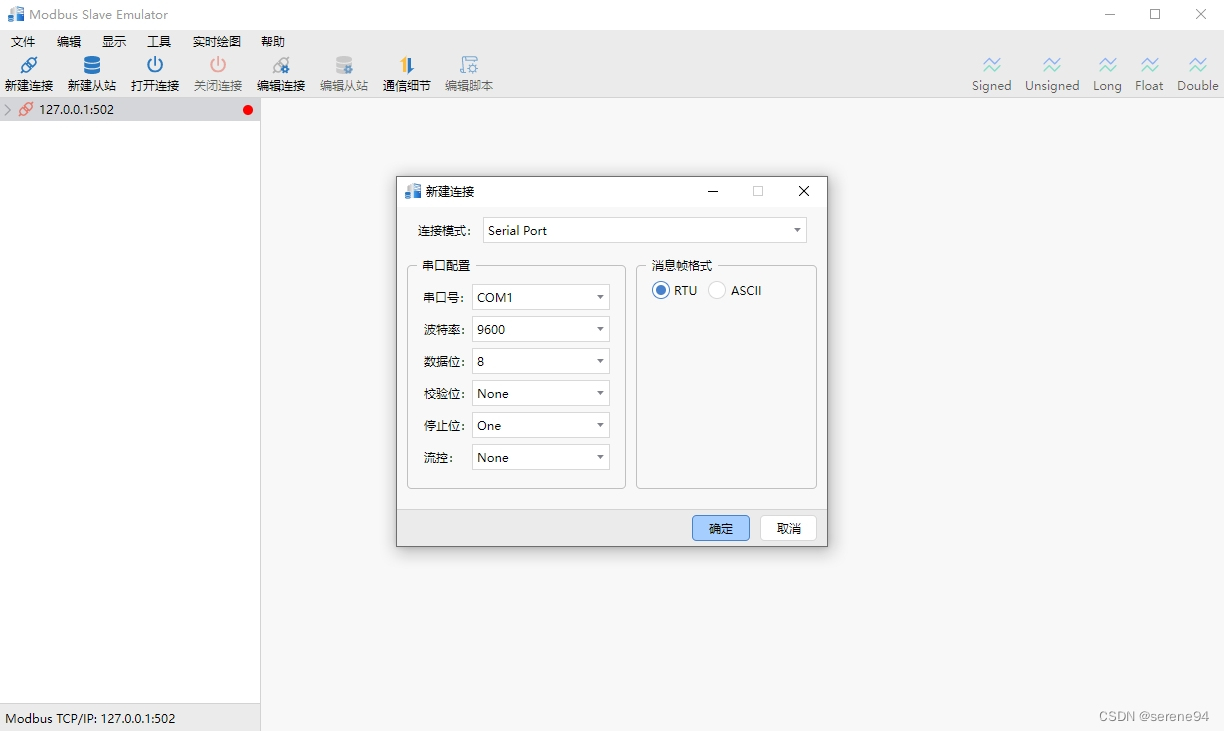Click the red status dot of 127.0.0.1:502
The image size is (1224, 731).
[x=248, y=110]
